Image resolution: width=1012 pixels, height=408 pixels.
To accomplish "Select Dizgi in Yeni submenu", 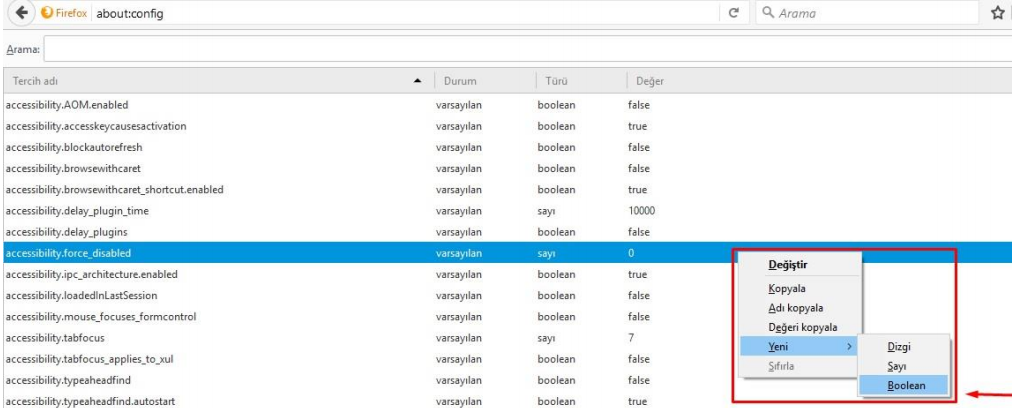I will pyautogui.click(x=904, y=347).
